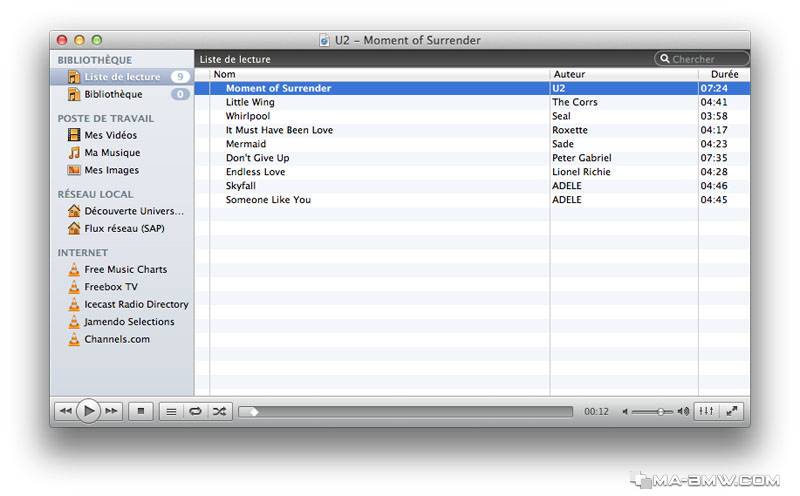Adjust the volume slider
The width and height of the screenshot is (800, 496).
click(652, 412)
